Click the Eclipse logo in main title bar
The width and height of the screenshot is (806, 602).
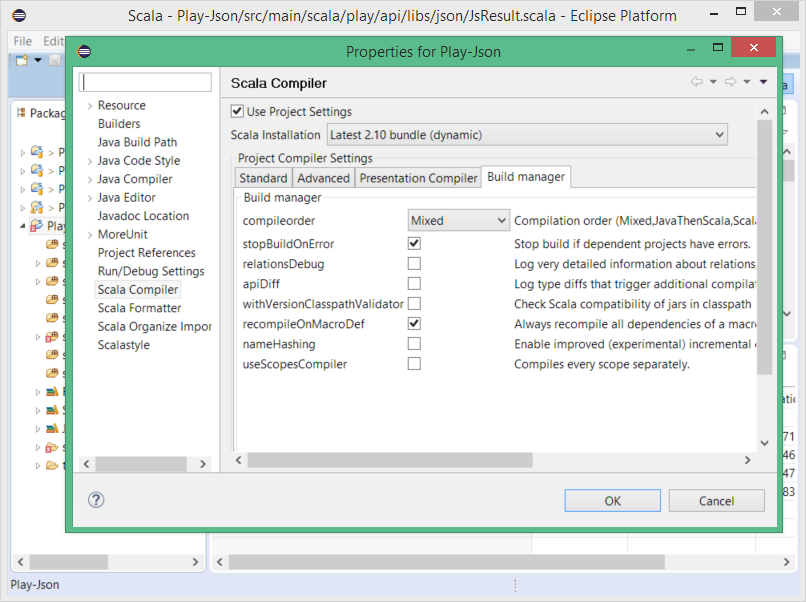click(x=19, y=15)
